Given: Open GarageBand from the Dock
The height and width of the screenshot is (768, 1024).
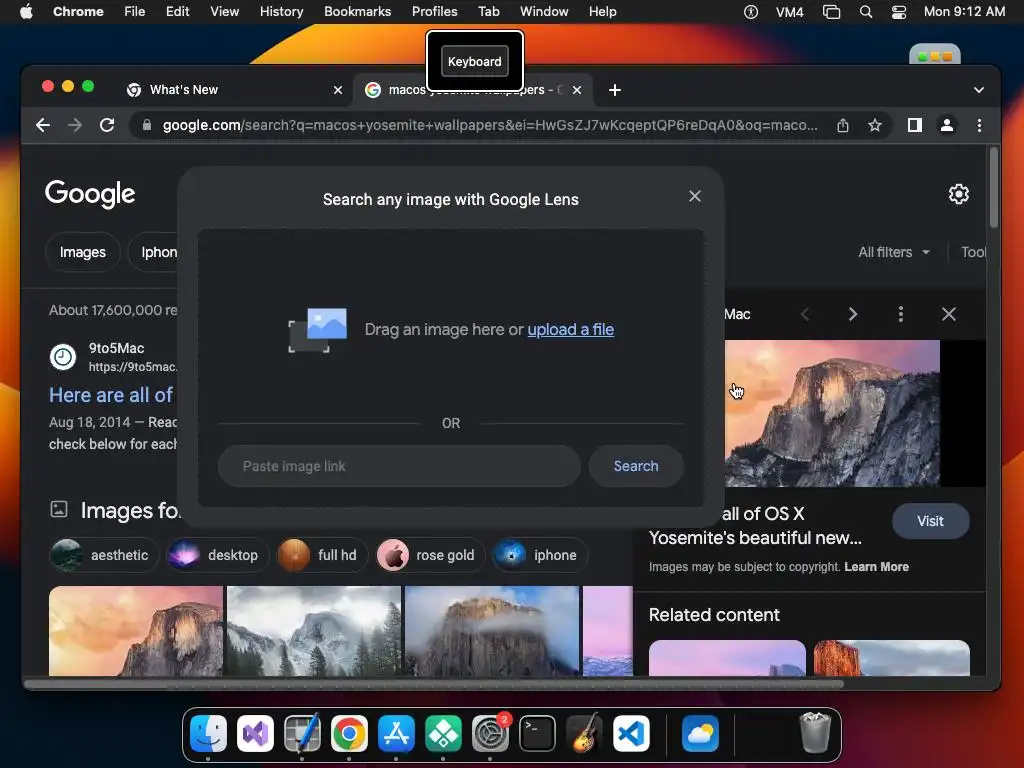Looking at the screenshot, I should (584, 733).
